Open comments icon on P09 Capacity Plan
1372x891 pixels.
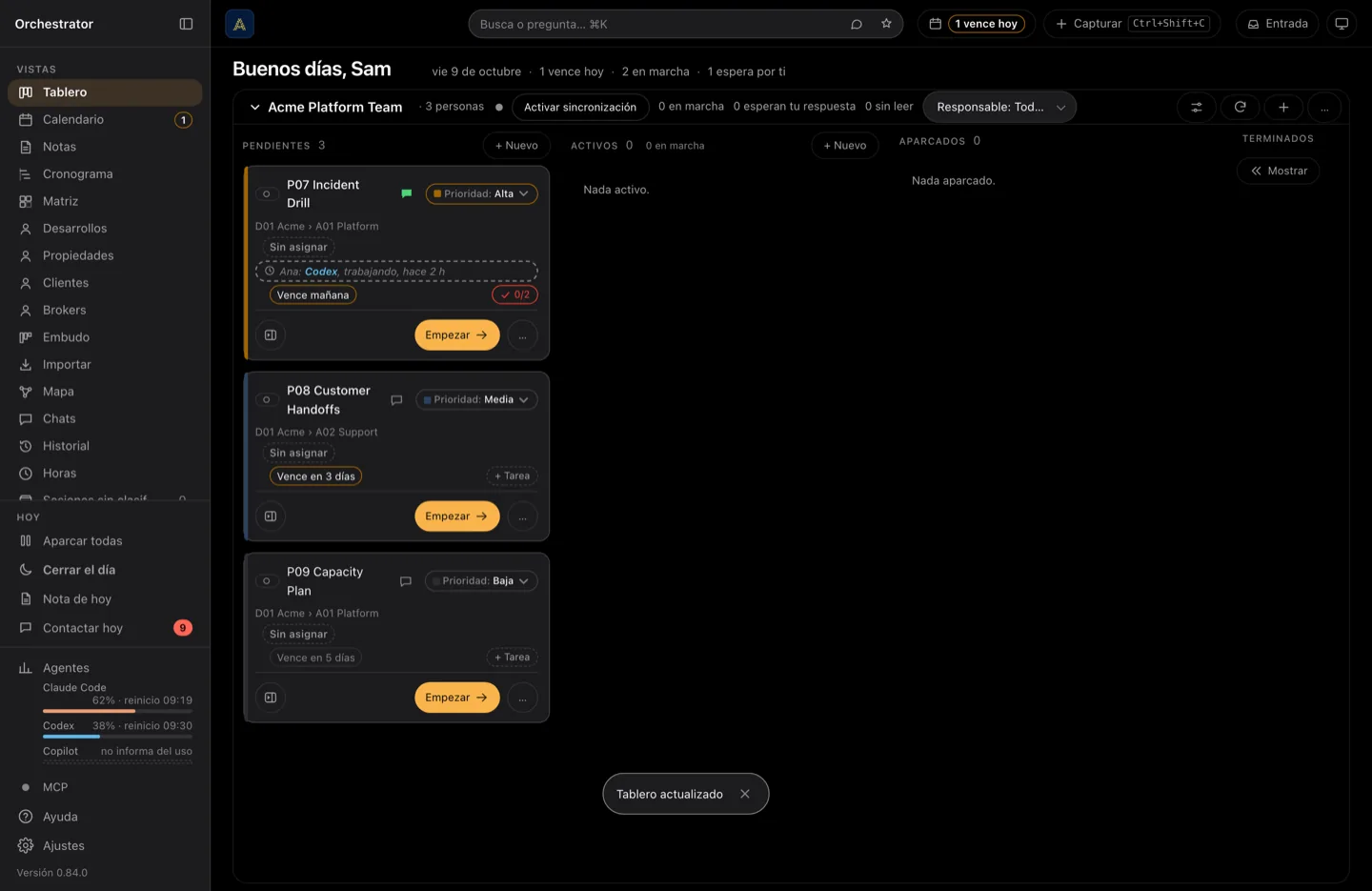tap(405, 581)
